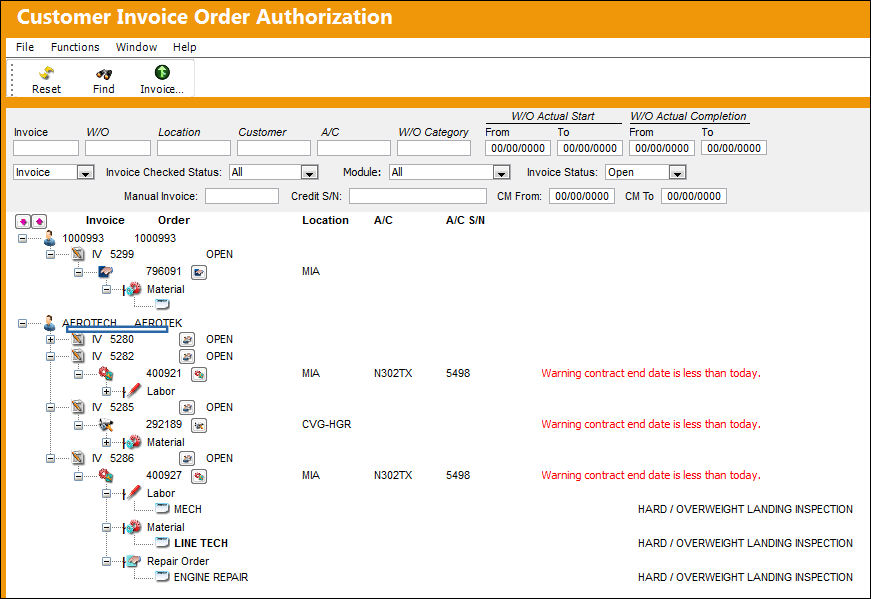871x599 pixels.
Task: Expand the IV 5280 invoice node
Action: click(x=51, y=340)
